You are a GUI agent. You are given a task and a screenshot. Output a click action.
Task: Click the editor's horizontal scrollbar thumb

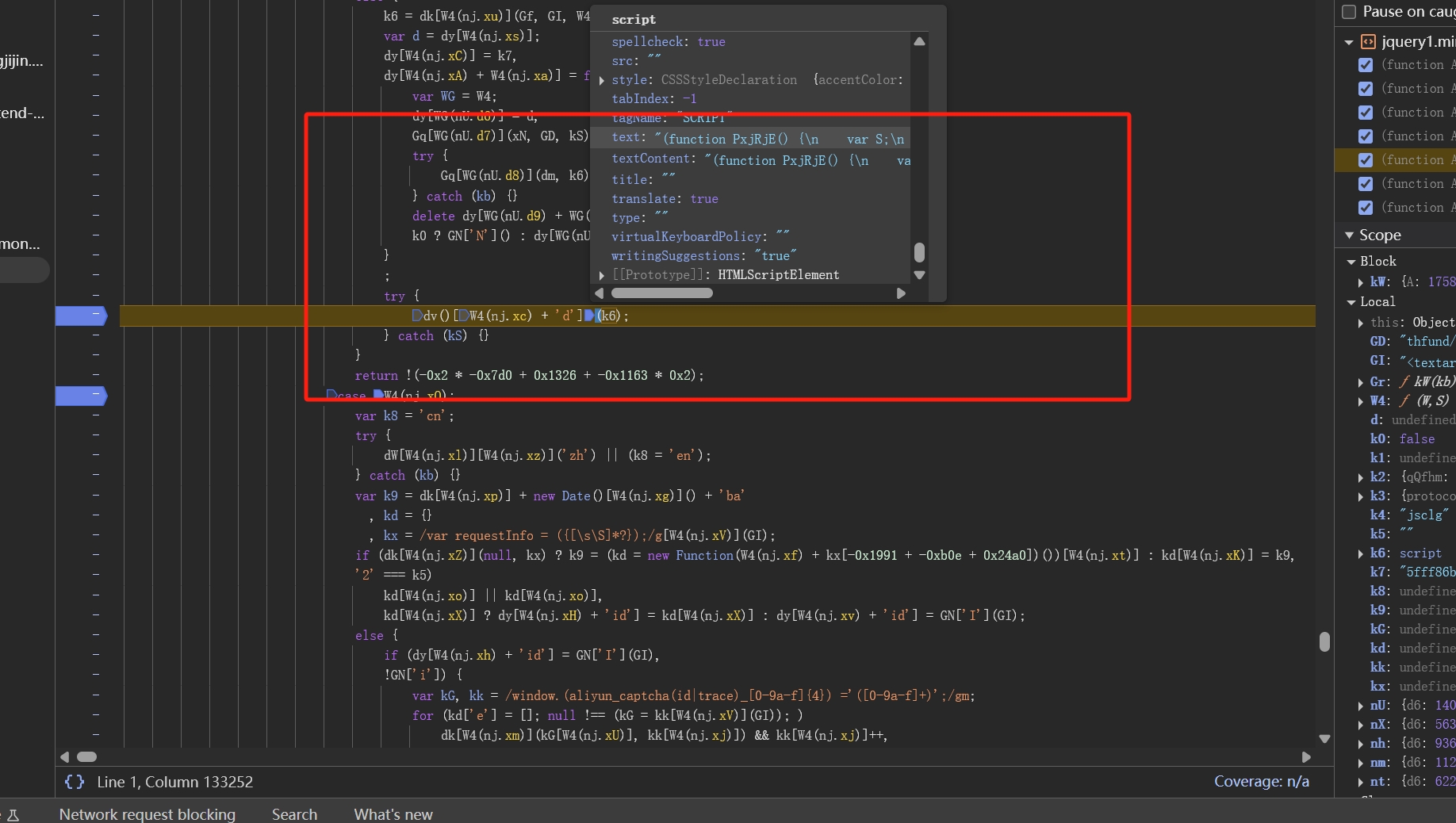point(87,757)
